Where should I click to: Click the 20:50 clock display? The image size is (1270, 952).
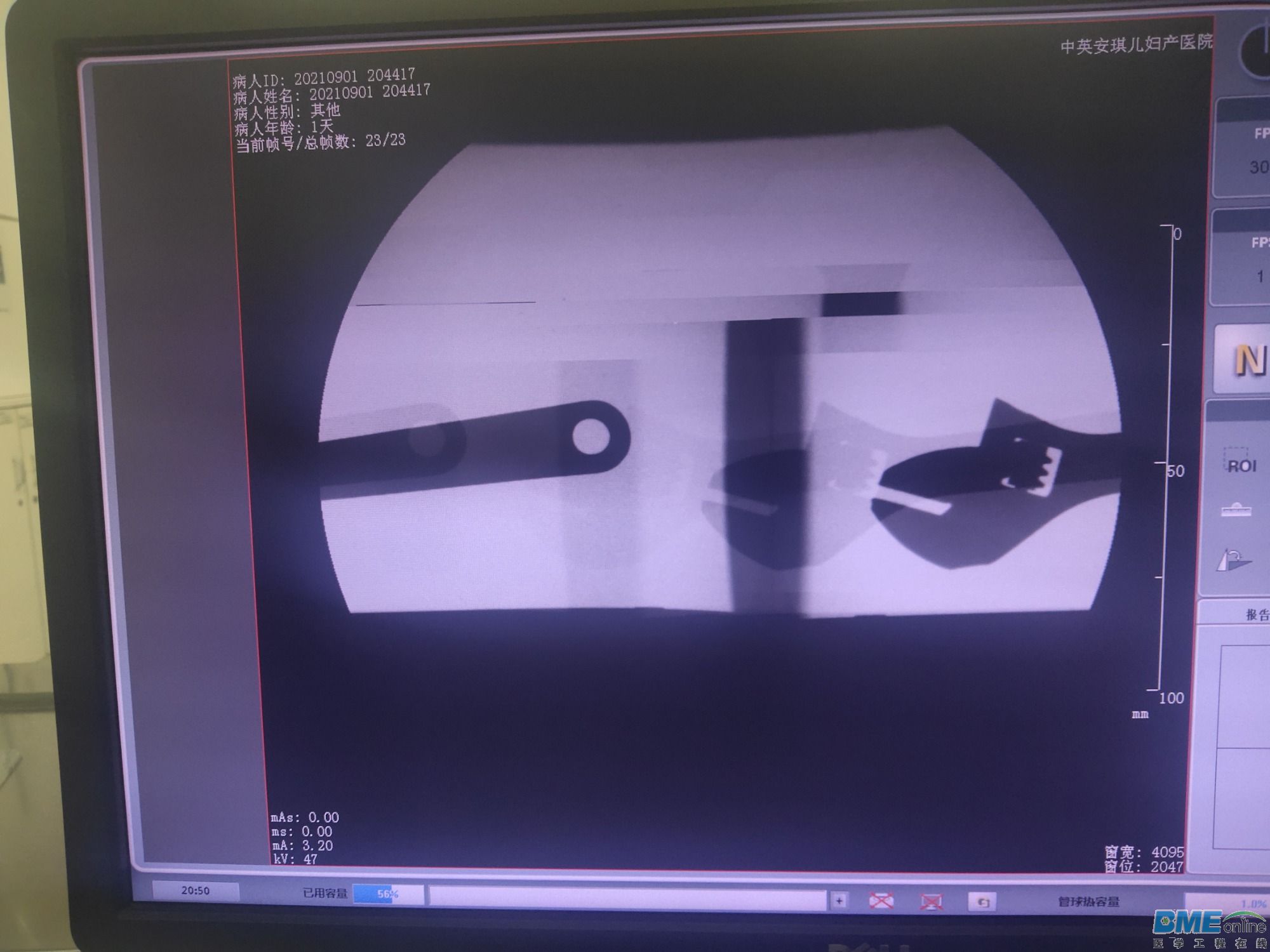click(x=195, y=891)
